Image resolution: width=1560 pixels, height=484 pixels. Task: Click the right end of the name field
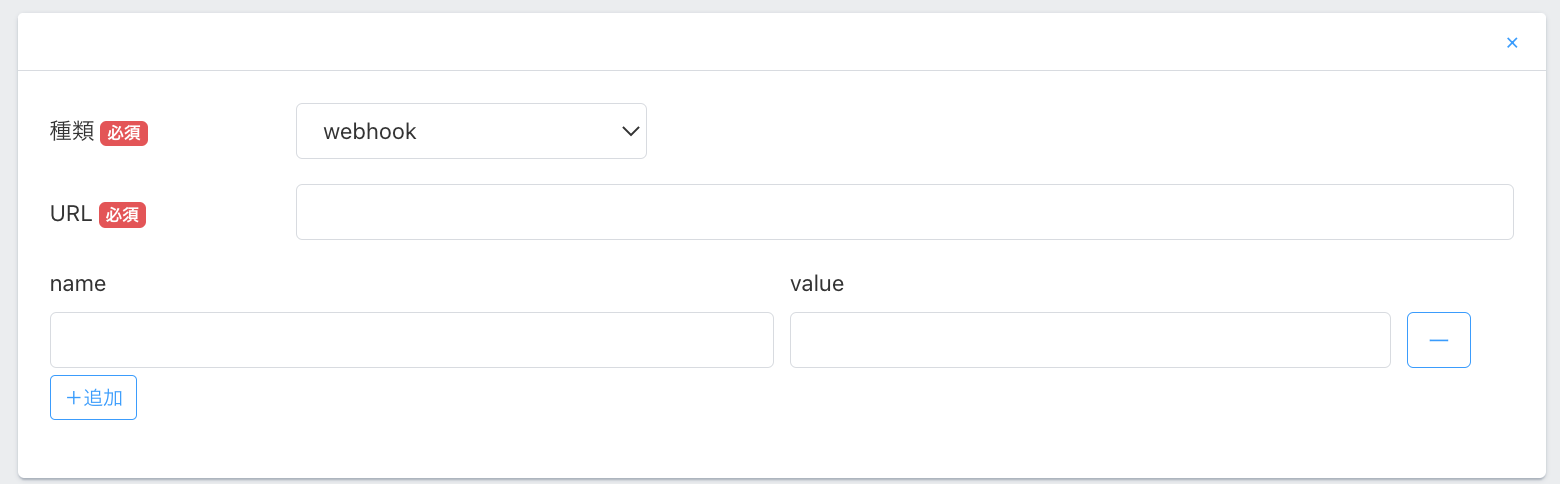click(750, 340)
